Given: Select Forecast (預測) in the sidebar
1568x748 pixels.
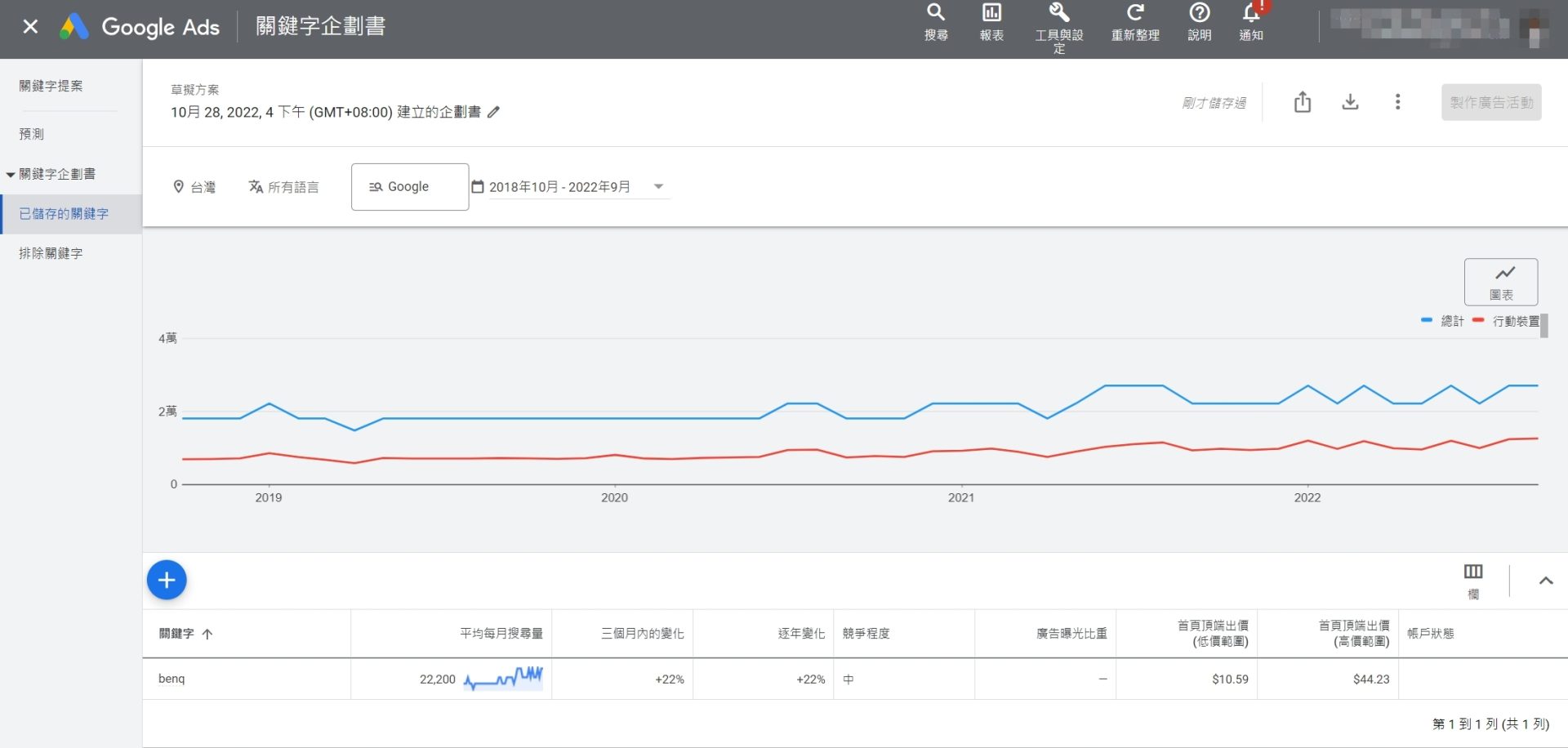Looking at the screenshot, I should click(x=32, y=134).
